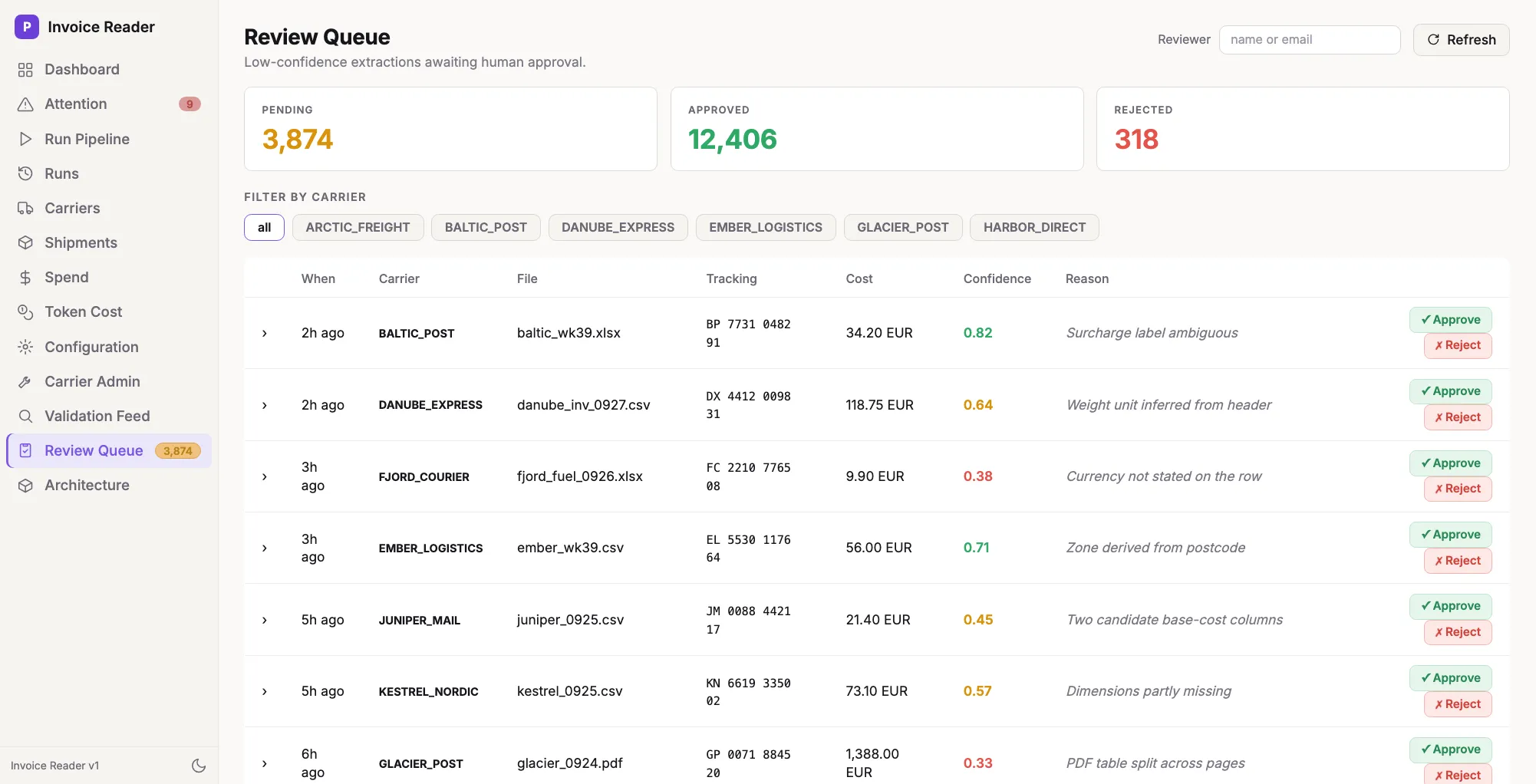Open the Dashboard menu item
Image resolution: width=1536 pixels, height=784 pixels.
tap(109, 70)
